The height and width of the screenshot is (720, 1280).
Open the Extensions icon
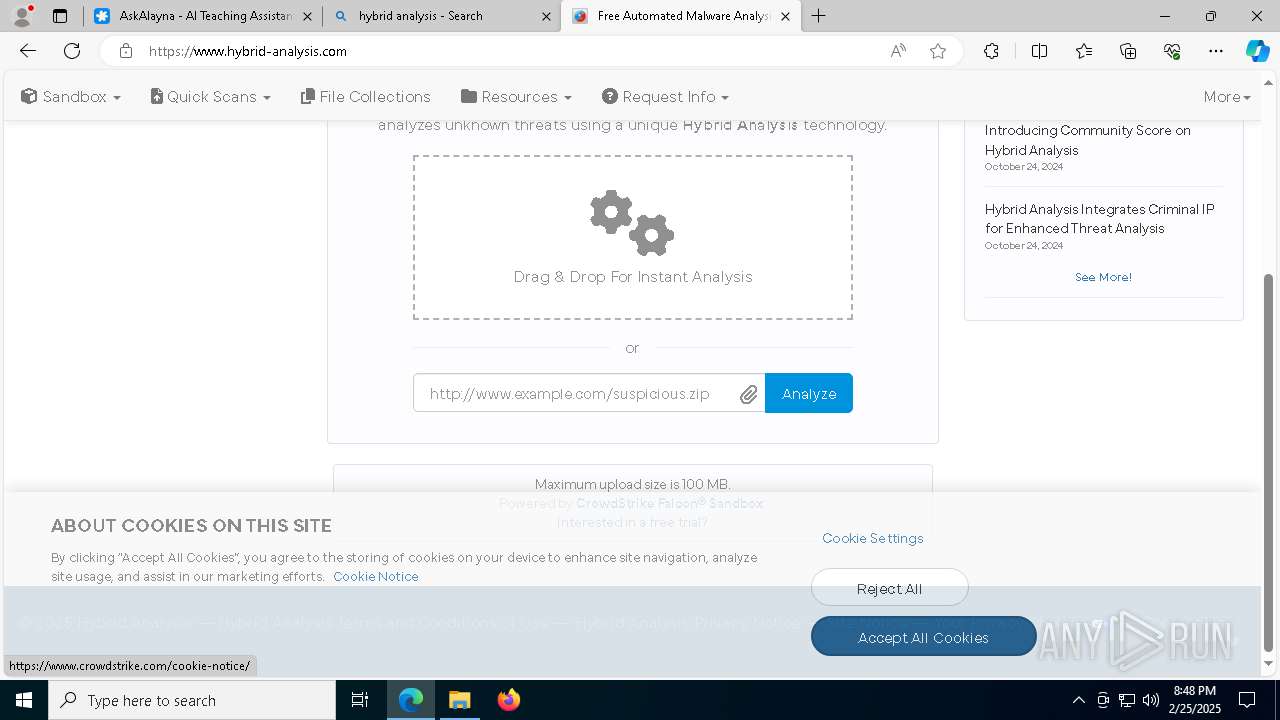pyautogui.click(x=991, y=51)
